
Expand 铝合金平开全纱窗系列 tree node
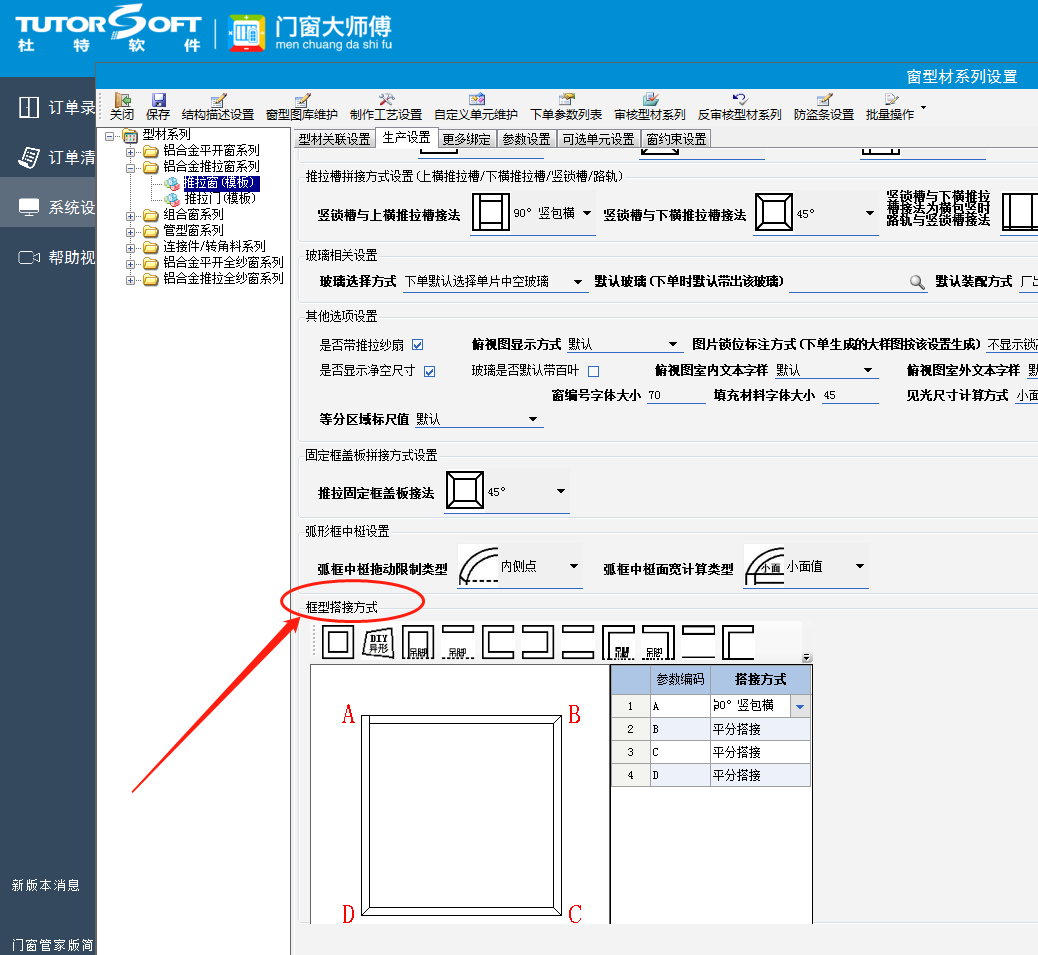click(130, 264)
